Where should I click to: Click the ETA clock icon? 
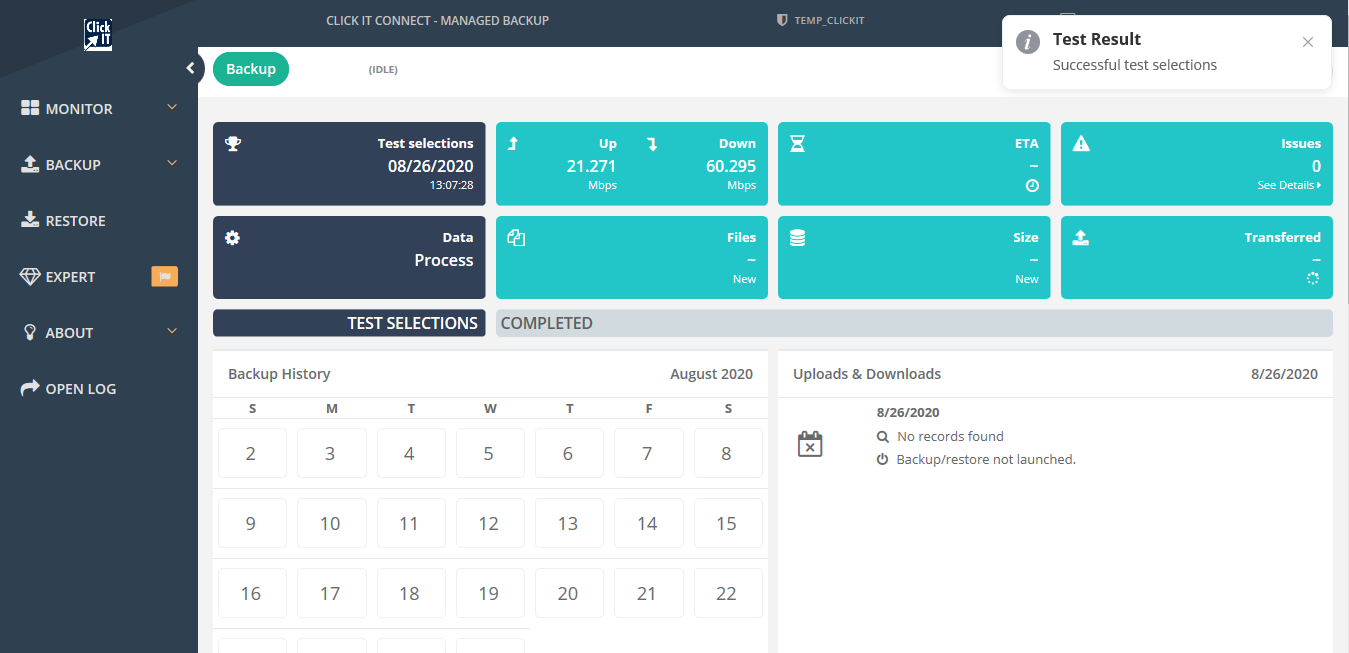point(1032,185)
